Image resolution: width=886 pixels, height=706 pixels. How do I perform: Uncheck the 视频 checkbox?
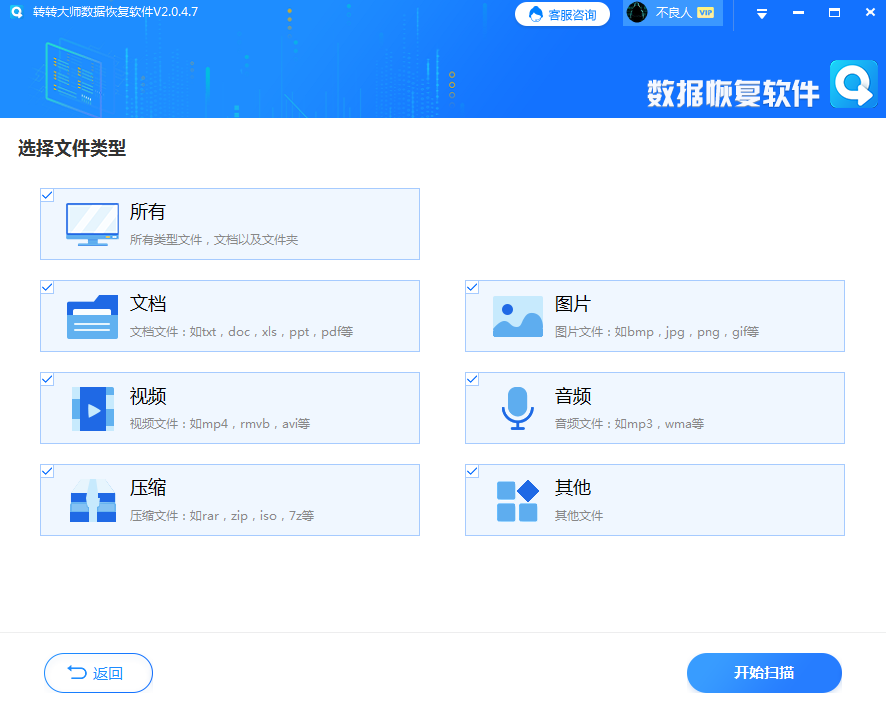[46, 379]
